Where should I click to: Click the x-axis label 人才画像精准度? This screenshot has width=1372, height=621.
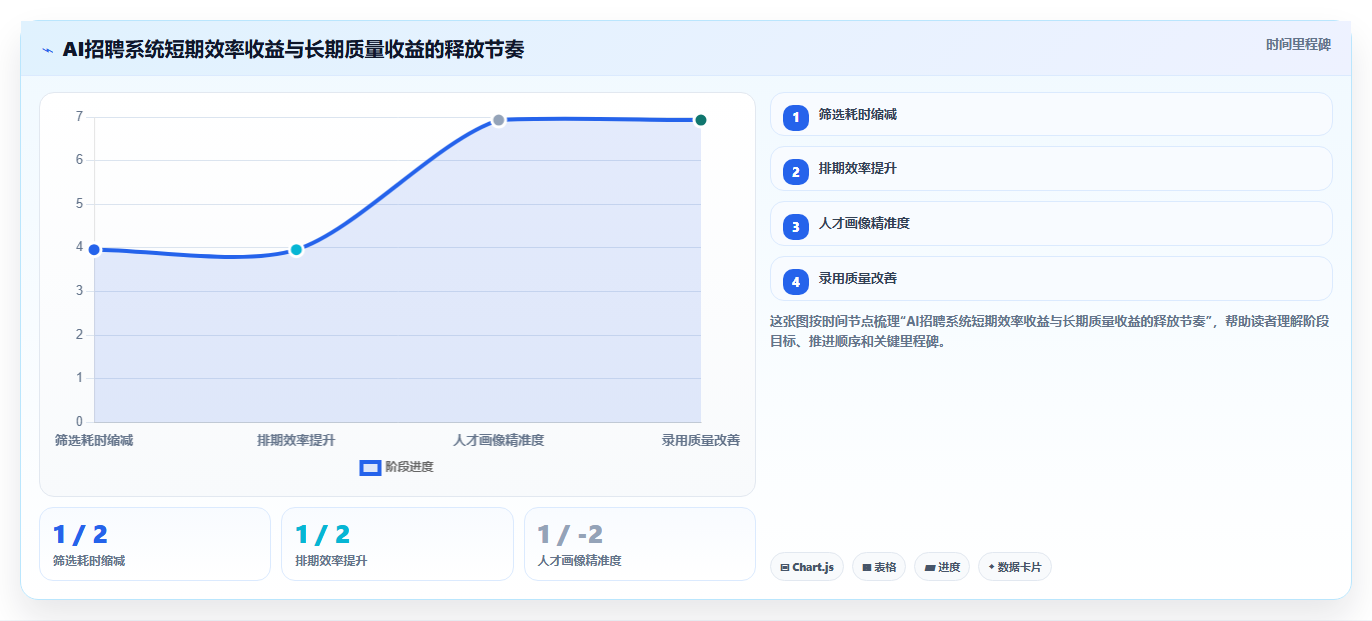click(x=498, y=440)
